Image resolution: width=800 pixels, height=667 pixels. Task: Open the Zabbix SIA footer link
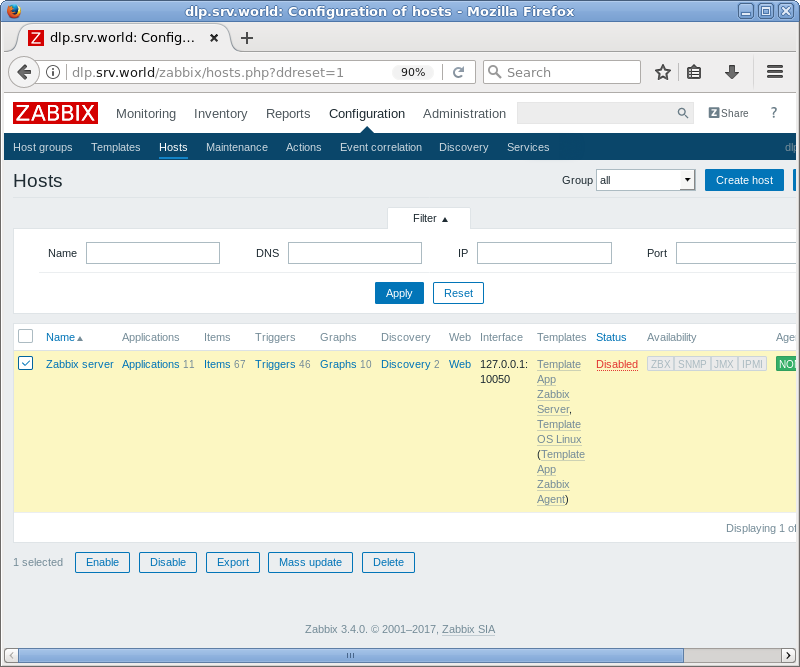click(x=468, y=629)
